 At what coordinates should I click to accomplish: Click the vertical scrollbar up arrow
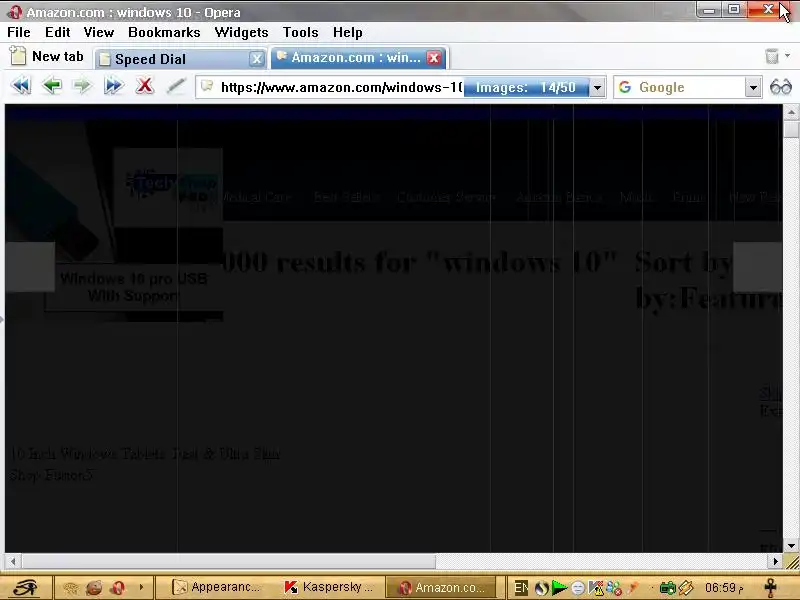tap(791, 112)
